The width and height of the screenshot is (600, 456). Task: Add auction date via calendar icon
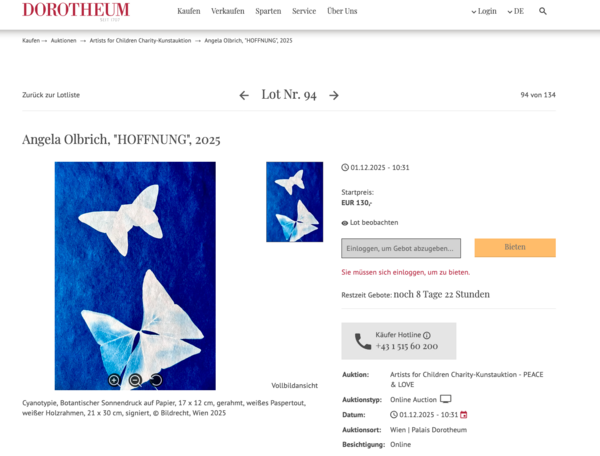(463, 415)
